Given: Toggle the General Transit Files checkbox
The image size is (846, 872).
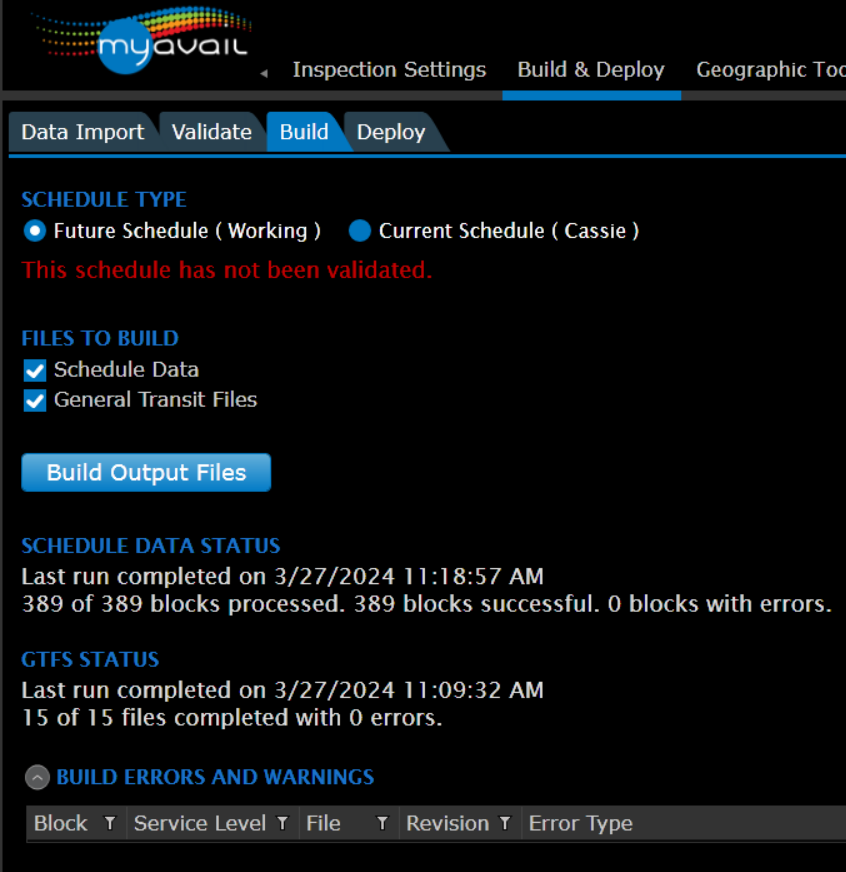Looking at the screenshot, I should click(35, 401).
